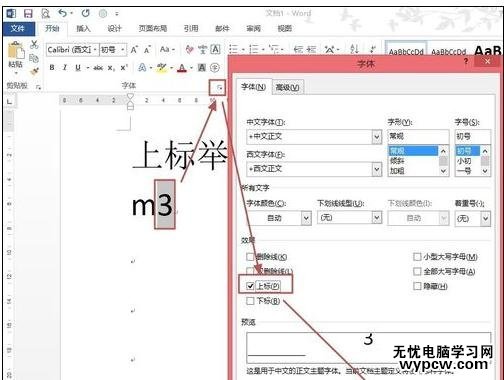Toggle underline formatting

pyautogui.click(x=78, y=68)
